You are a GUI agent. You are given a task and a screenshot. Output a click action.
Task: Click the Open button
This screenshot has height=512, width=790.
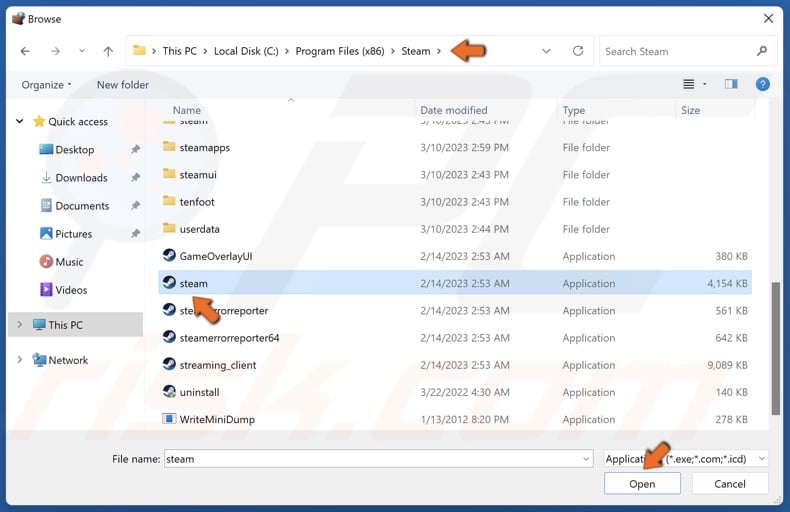[642, 484]
